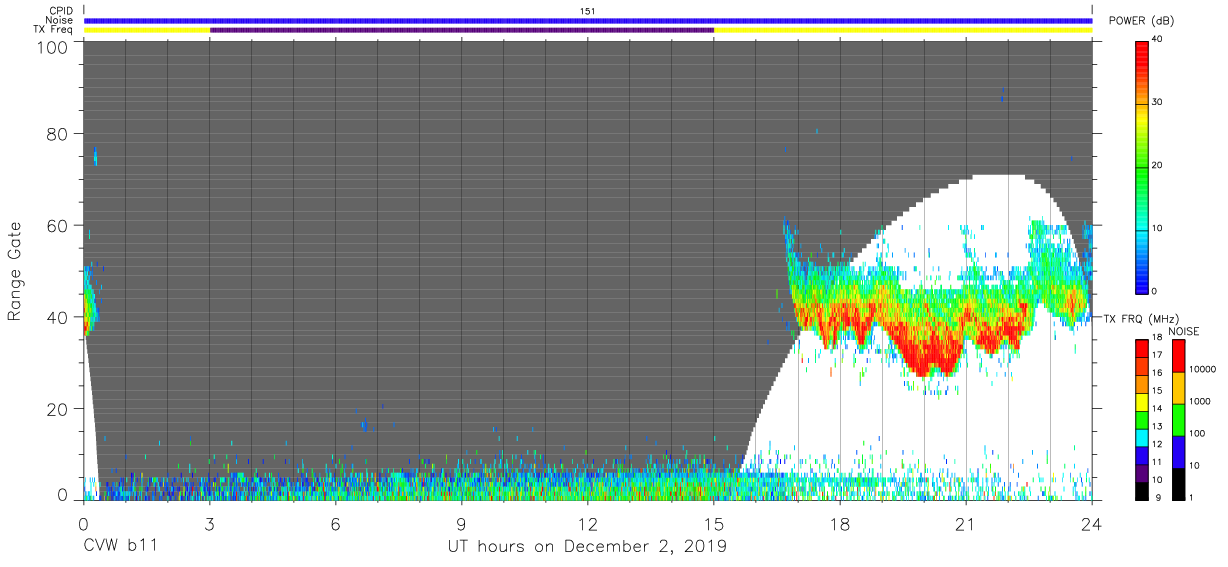Click the y-axis tick label '60'
This screenshot has height=567, width=1228.
pyautogui.click(x=59, y=225)
